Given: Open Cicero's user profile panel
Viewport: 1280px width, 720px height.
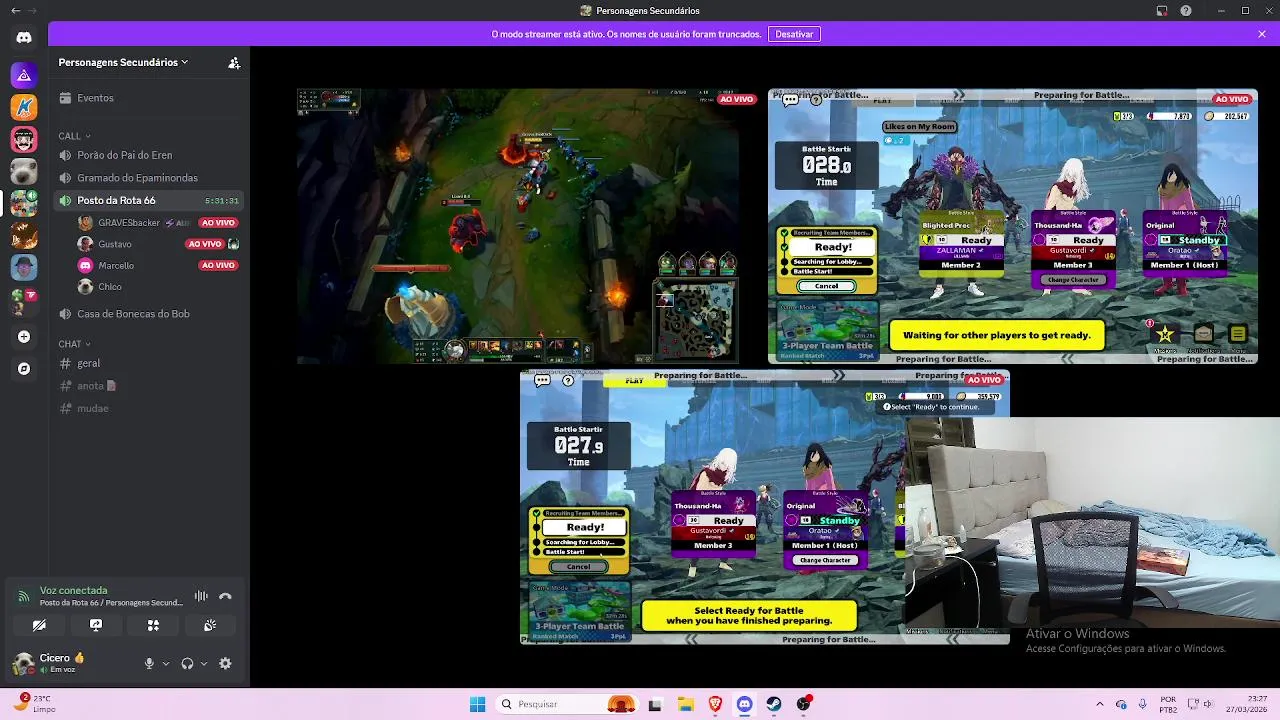Looking at the screenshot, I should tap(72, 663).
